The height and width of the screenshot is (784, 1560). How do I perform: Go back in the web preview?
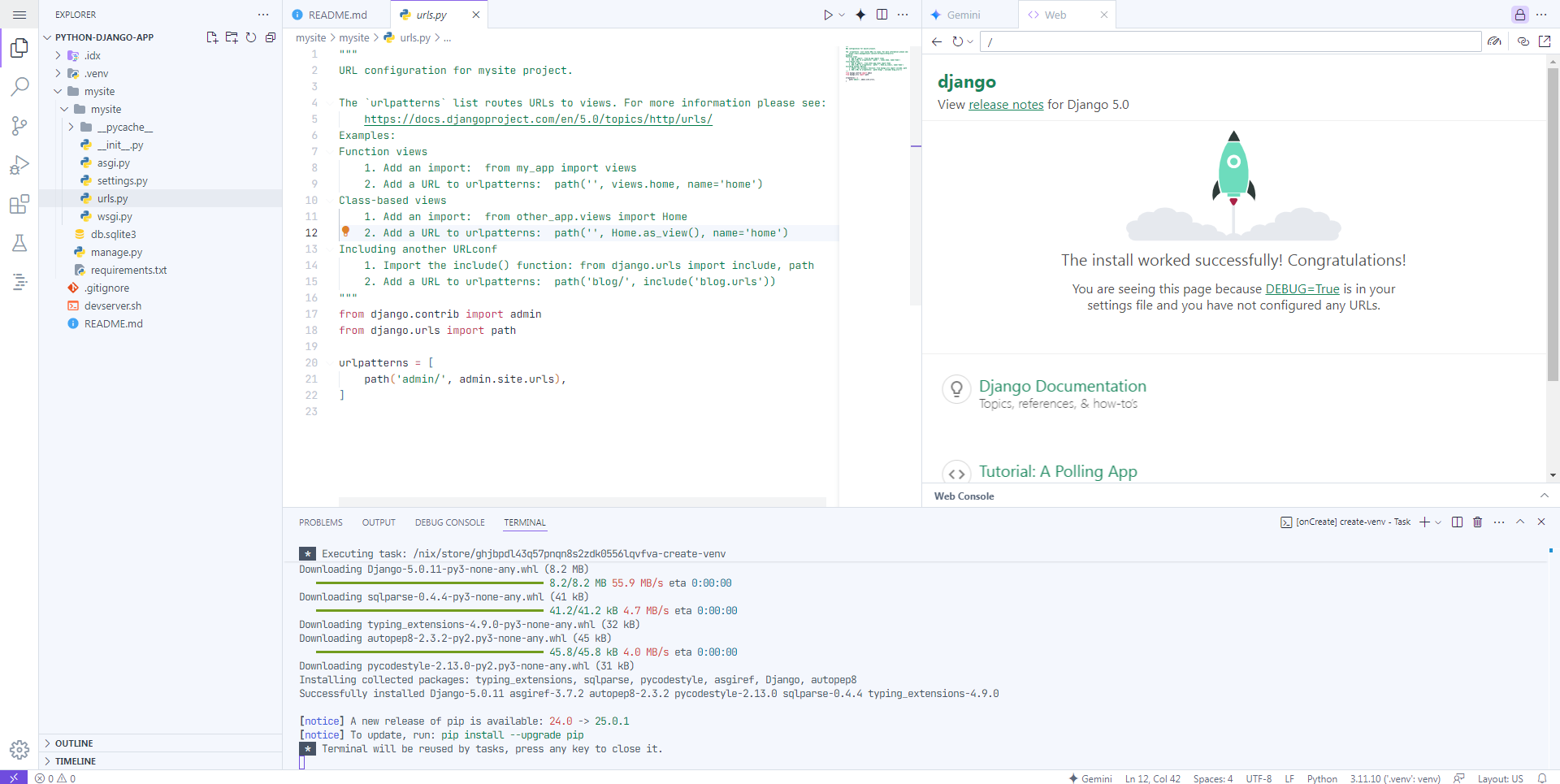(x=937, y=41)
